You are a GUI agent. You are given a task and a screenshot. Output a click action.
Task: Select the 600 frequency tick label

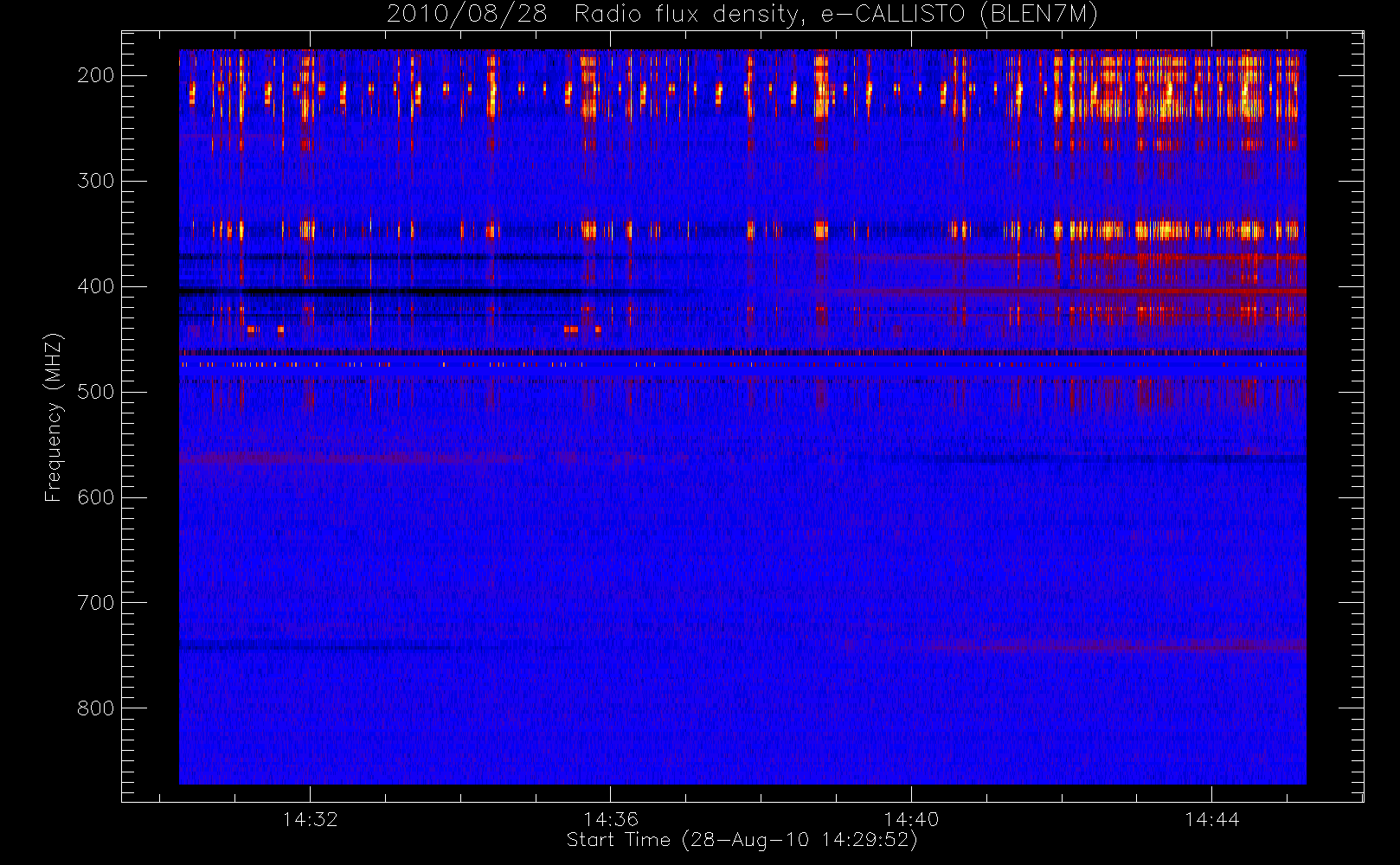pos(95,497)
